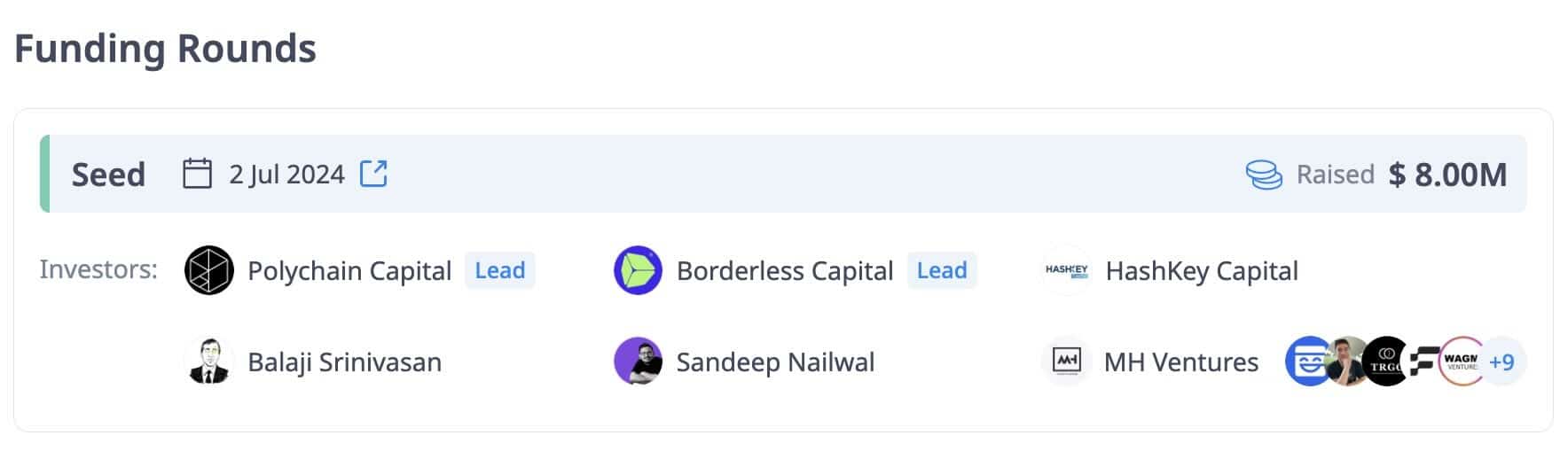Open the Polychain Capital investor link
Viewport: 1568px width, 459px height.
(x=349, y=270)
